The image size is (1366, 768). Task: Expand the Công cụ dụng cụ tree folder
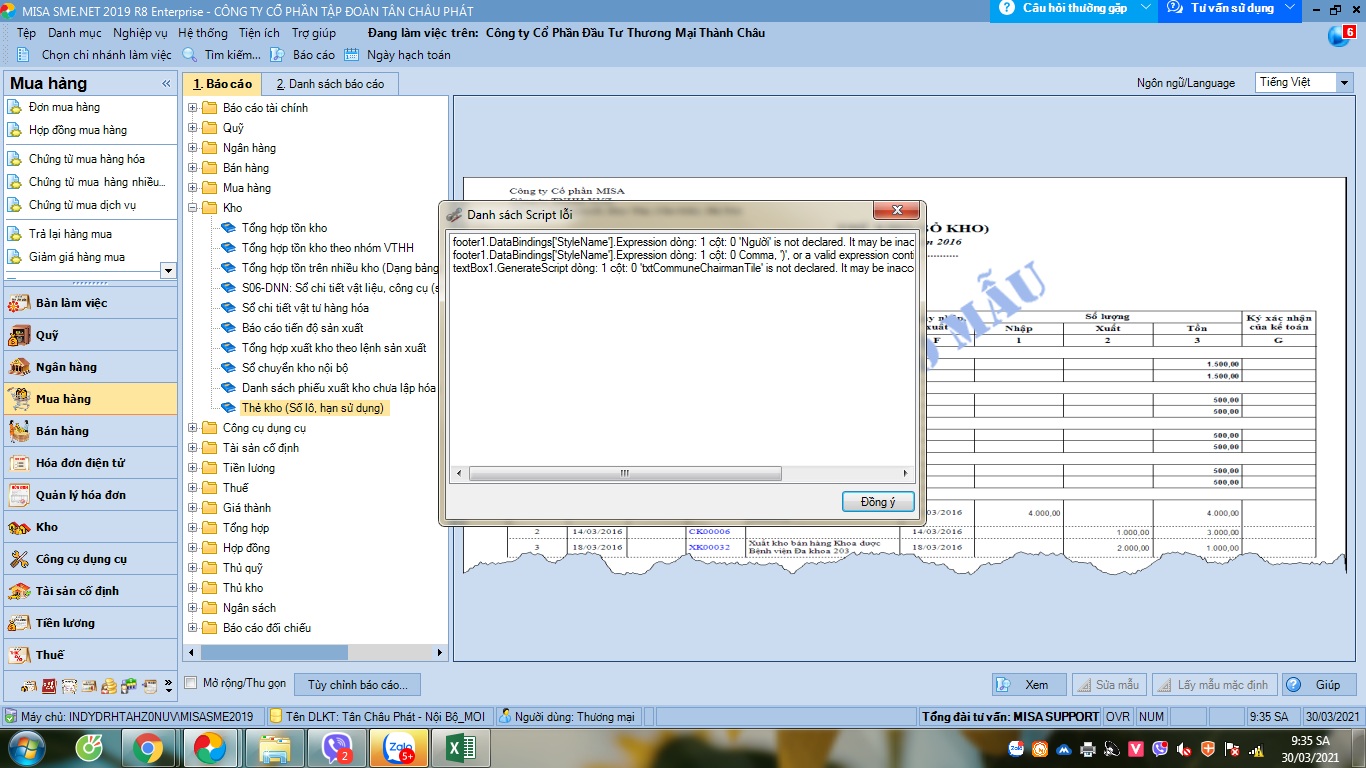(193, 428)
